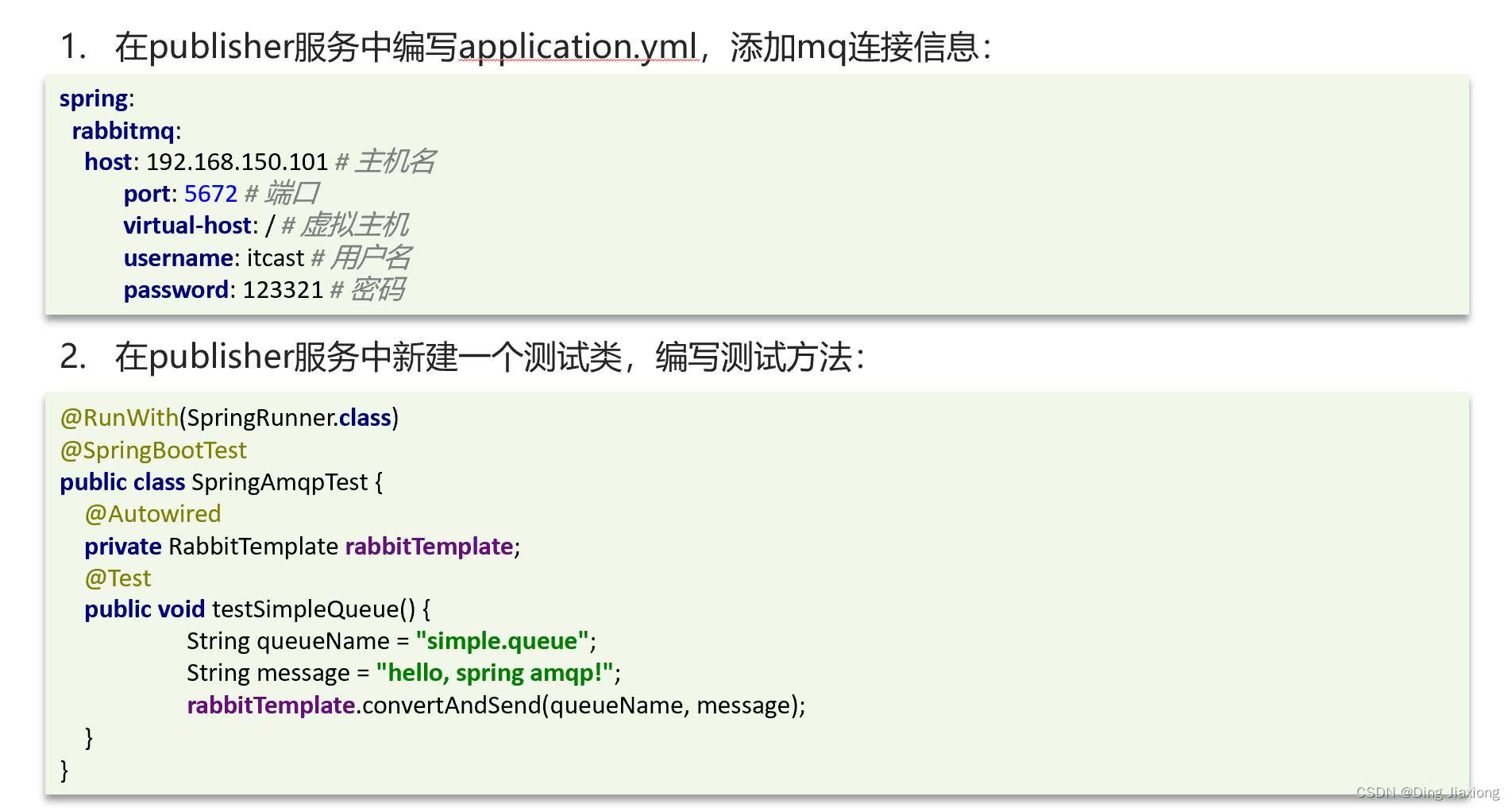Click the '# 端口' comment

281,194
